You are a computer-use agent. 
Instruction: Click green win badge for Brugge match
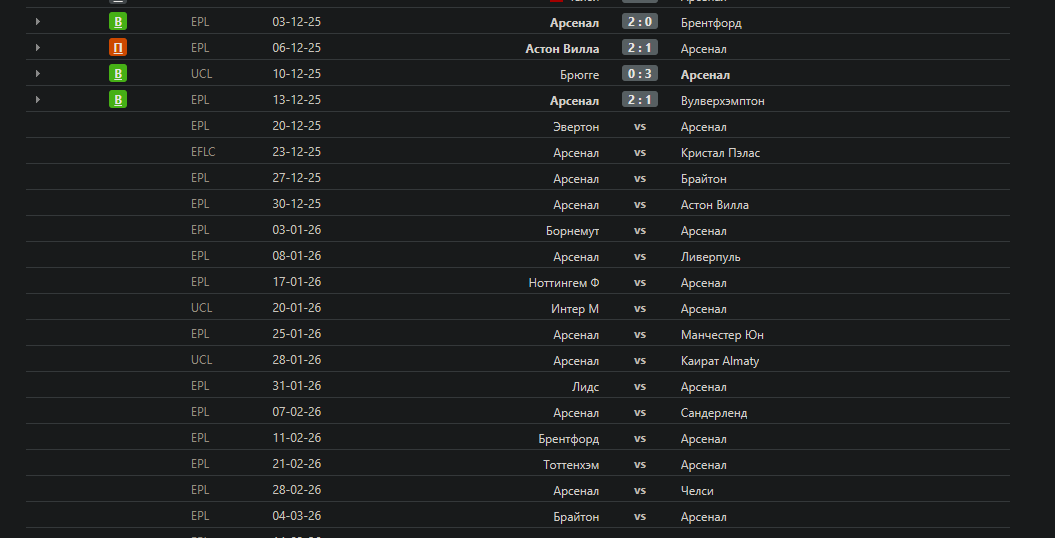click(118, 74)
